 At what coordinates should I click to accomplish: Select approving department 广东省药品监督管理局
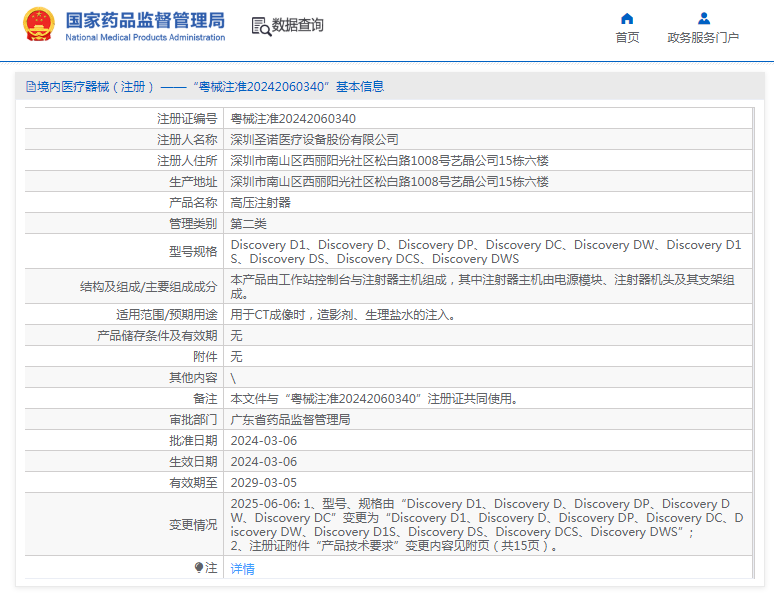pyautogui.click(x=290, y=420)
